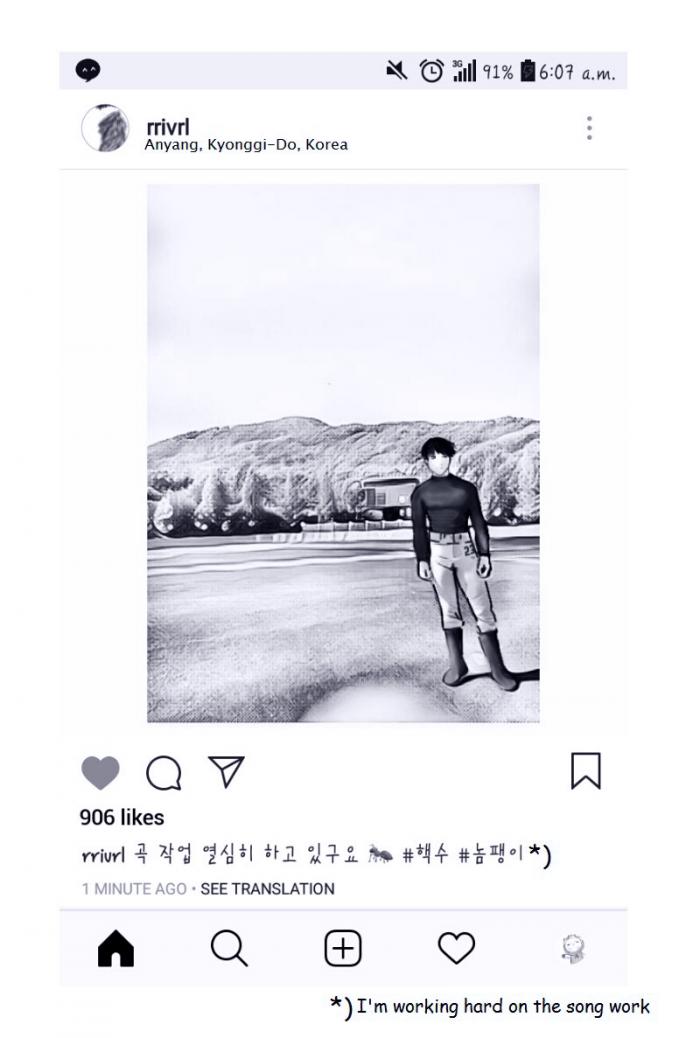
Task: Open the rrivrl username in post header
Action: [168, 126]
